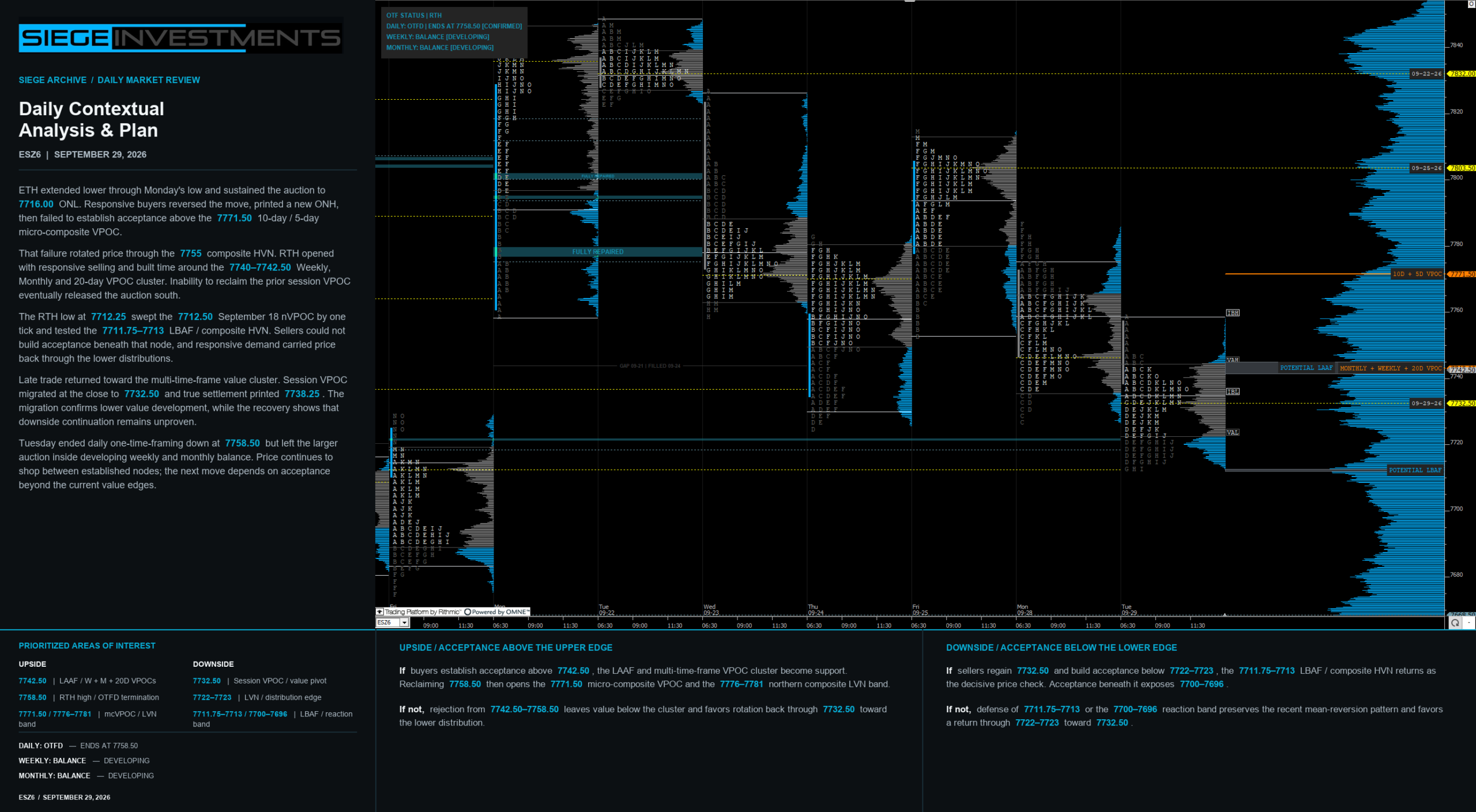1476x812 pixels.
Task: Open the ESZ6 symbol dropdown arrow
Action: [x=404, y=622]
